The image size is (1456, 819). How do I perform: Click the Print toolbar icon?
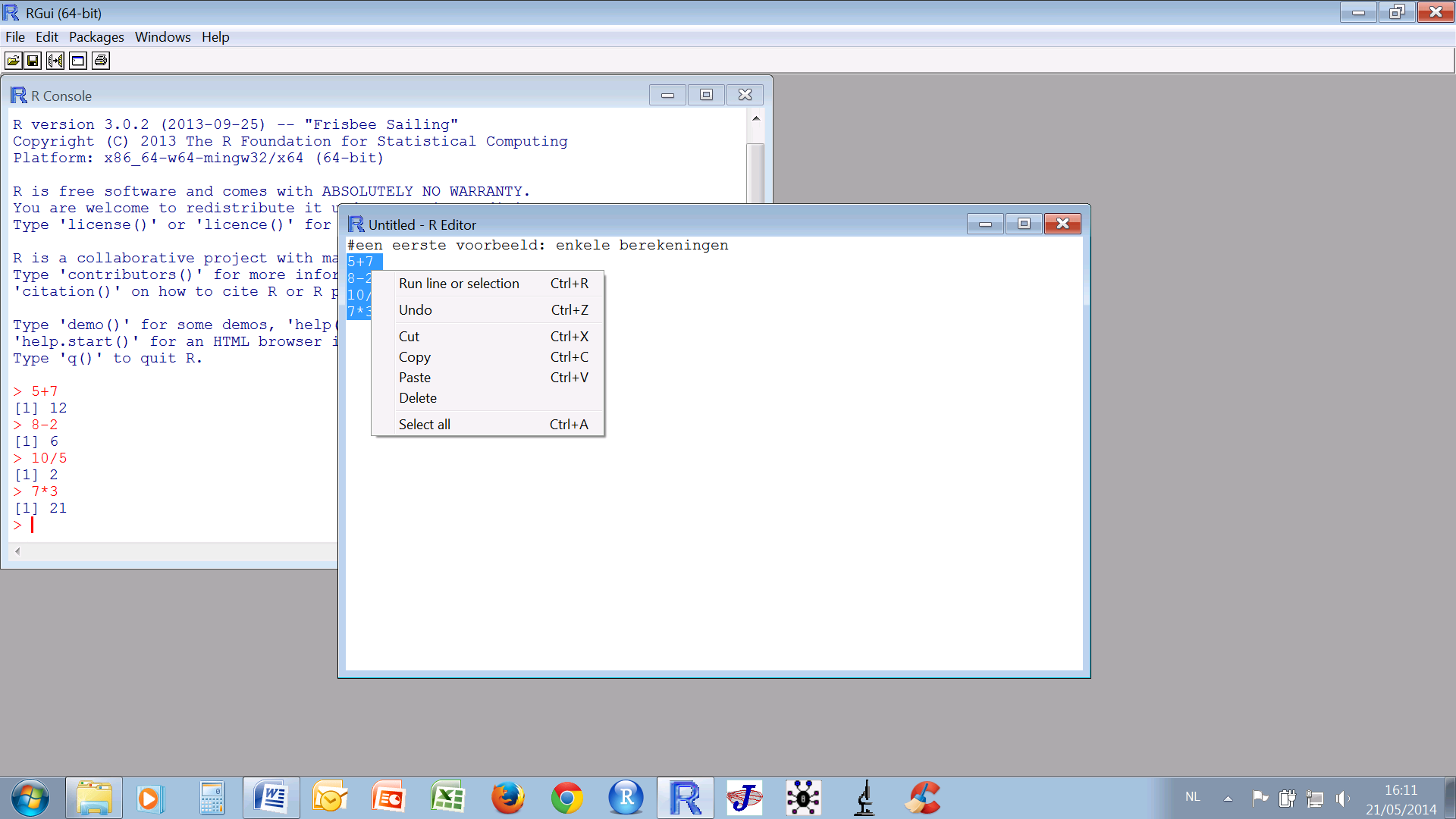point(101,61)
